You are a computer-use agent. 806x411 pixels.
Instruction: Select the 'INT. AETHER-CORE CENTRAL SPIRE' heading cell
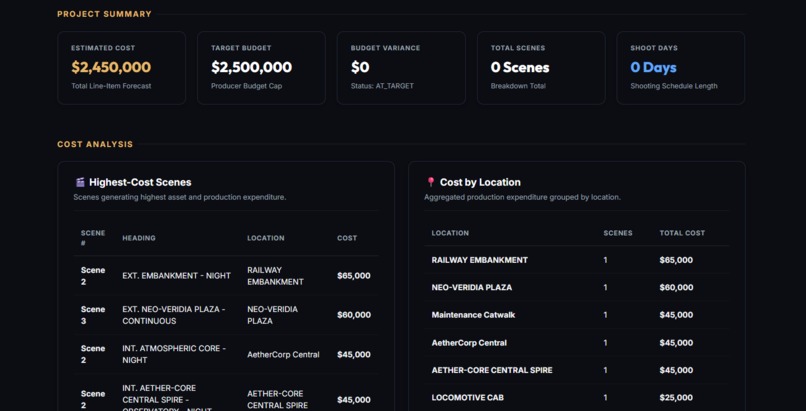click(167, 399)
